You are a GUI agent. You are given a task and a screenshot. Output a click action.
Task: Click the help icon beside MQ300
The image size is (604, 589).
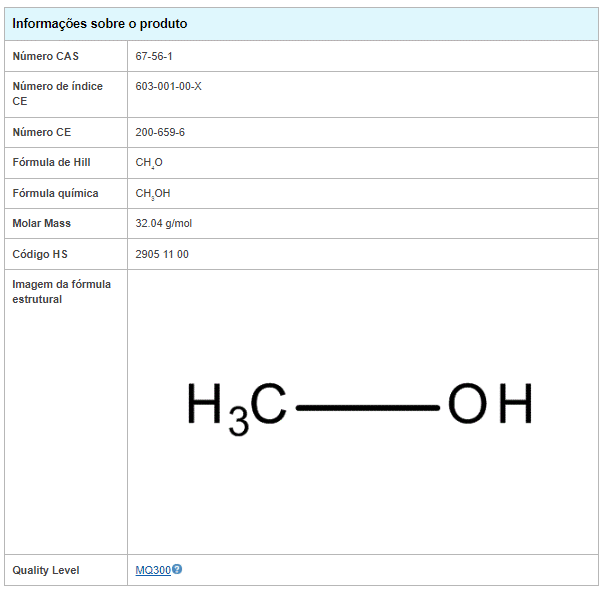pos(177,569)
